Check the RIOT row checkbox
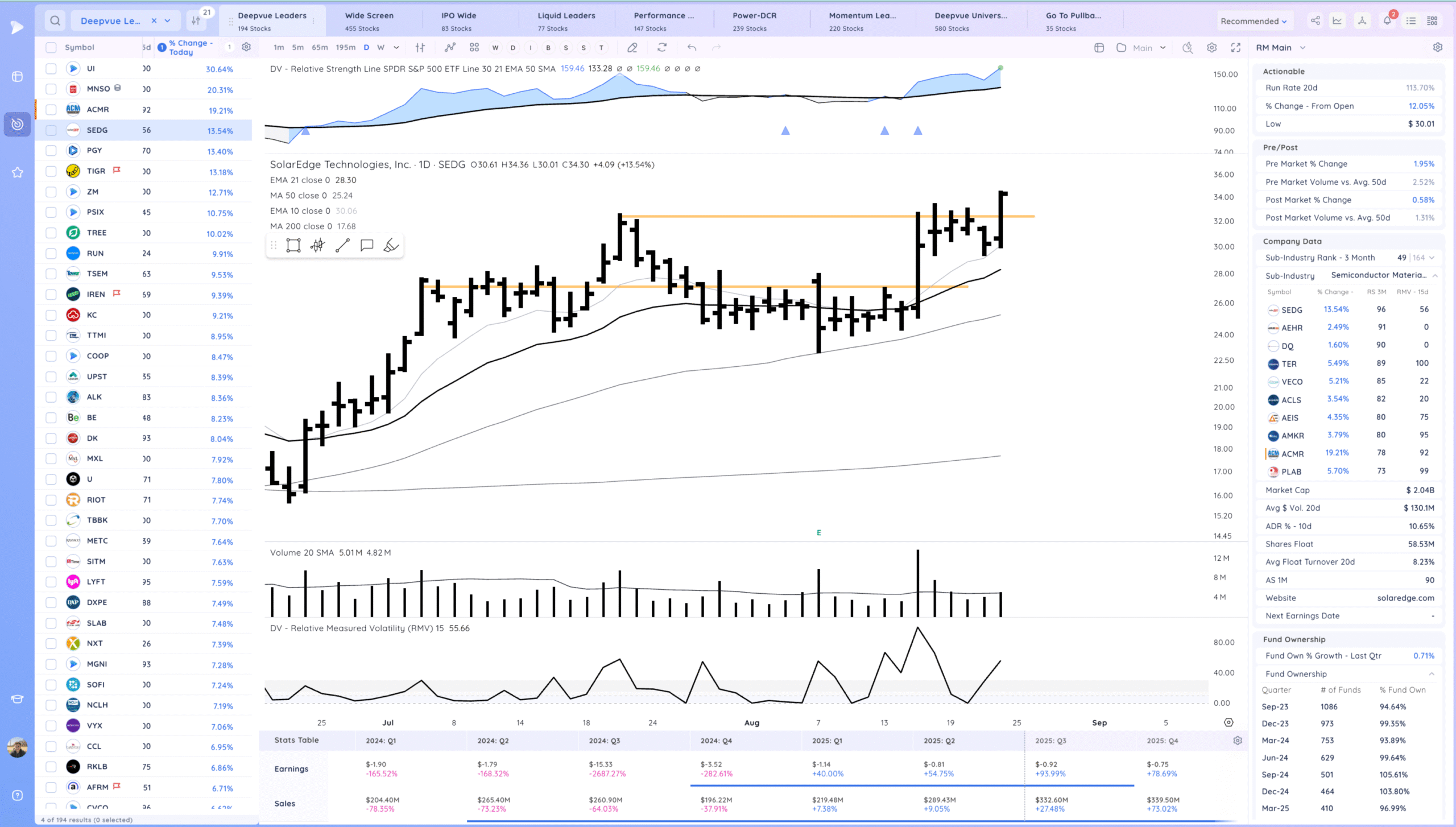Image resolution: width=1456 pixels, height=827 pixels. pyautogui.click(x=51, y=500)
